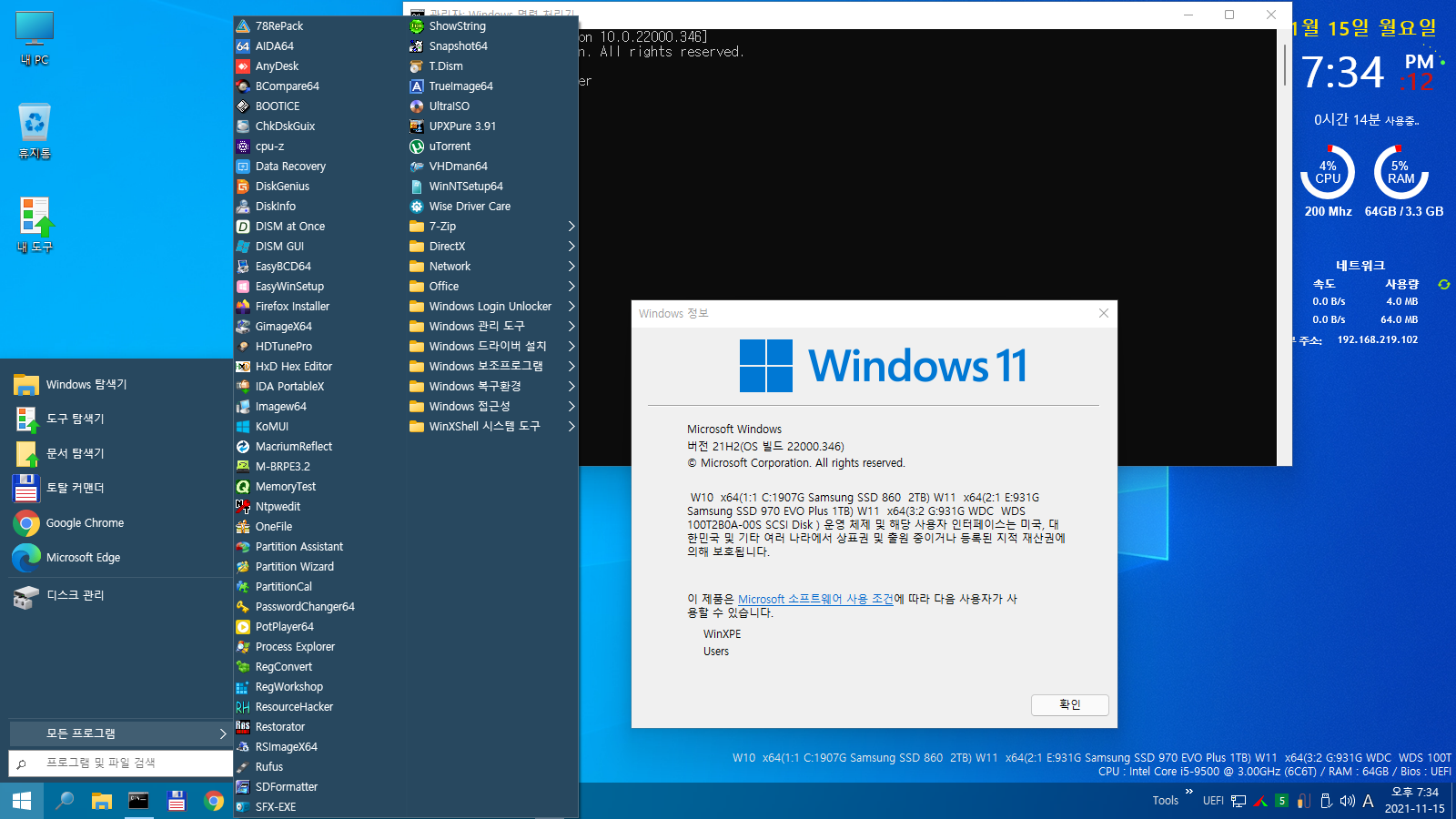Screen dimensions: 1456x819
Task: Expand Windows Login Unlocker submenu
Action: [492, 307]
